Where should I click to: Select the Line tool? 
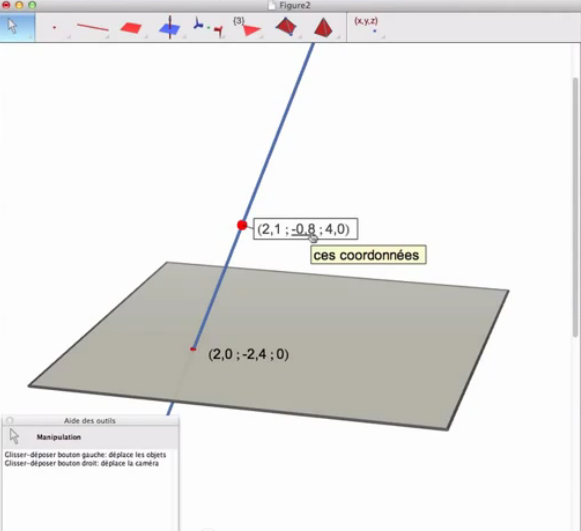93,27
